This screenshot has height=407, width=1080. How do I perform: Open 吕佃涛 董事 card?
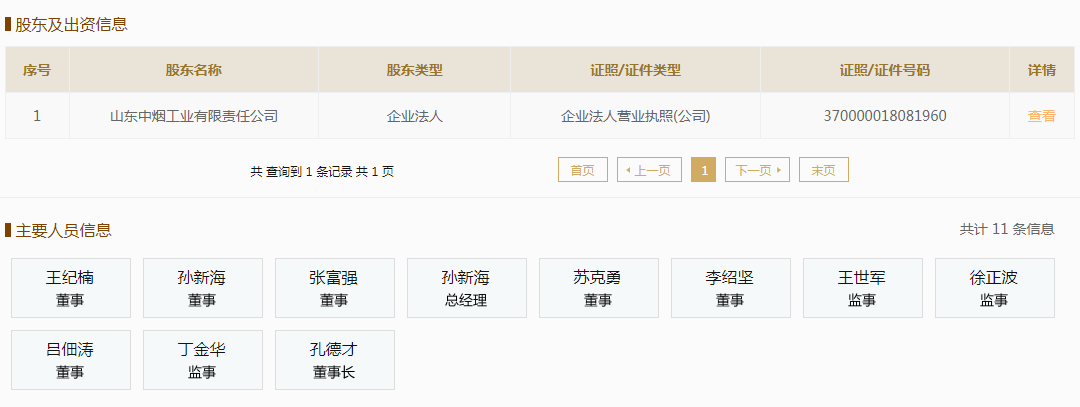pos(70,360)
